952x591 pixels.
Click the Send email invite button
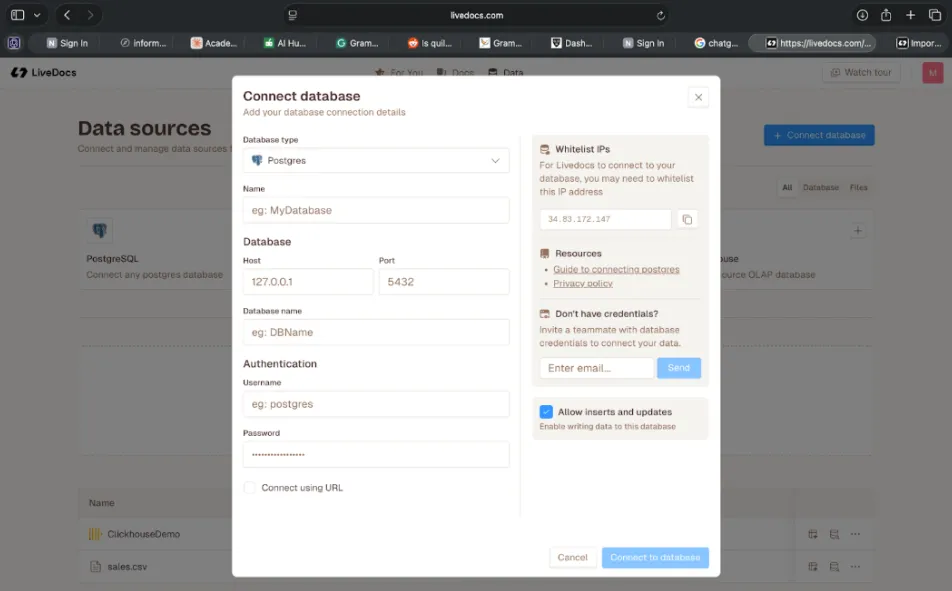coord(679,367)
